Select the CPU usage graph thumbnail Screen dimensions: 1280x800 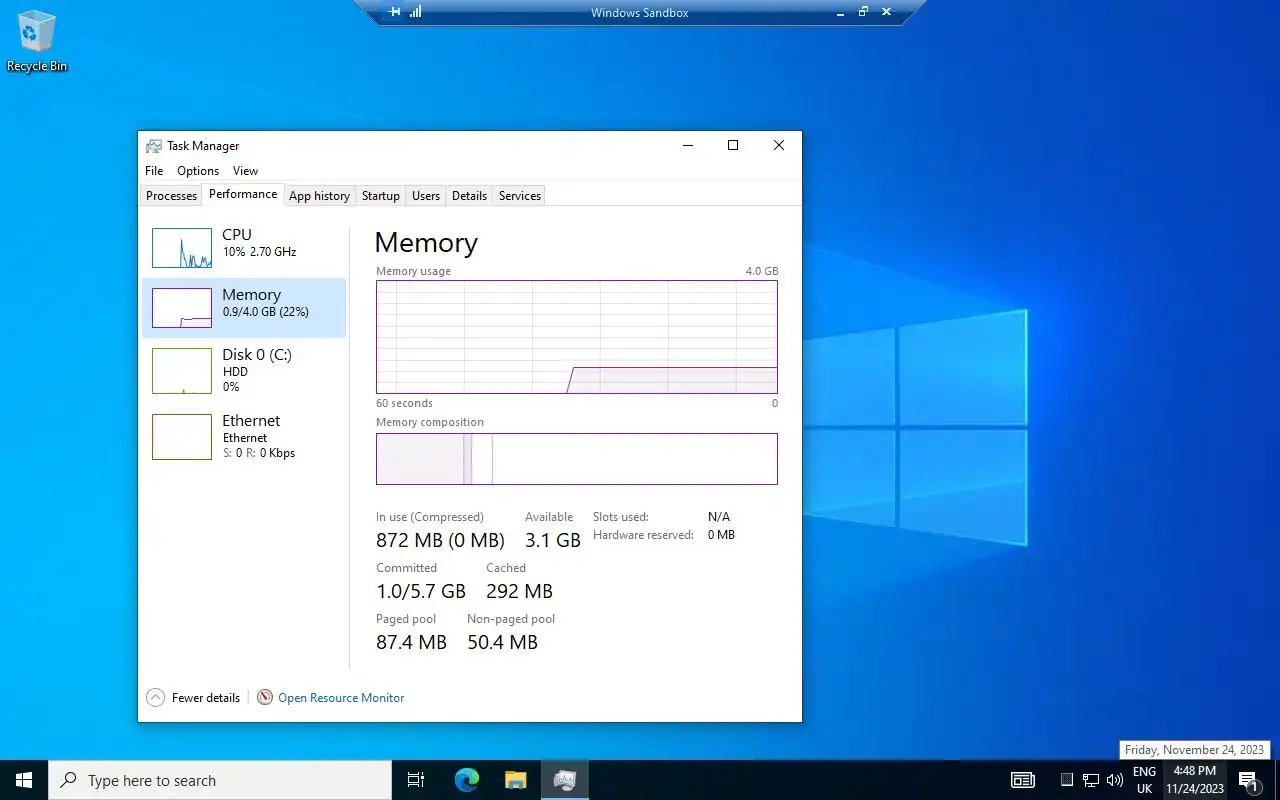pyautogui.click(x=182, y=248)
